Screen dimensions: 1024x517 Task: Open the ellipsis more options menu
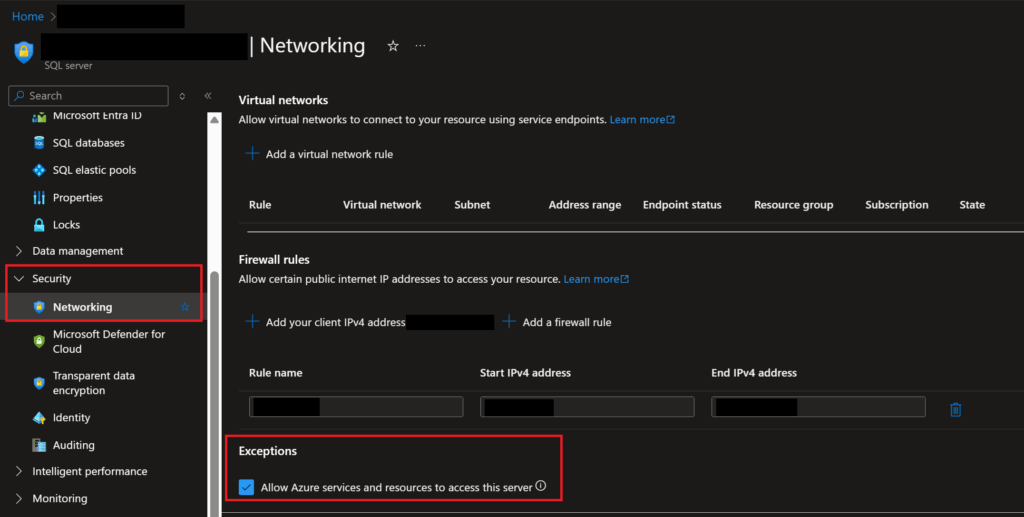420,46
